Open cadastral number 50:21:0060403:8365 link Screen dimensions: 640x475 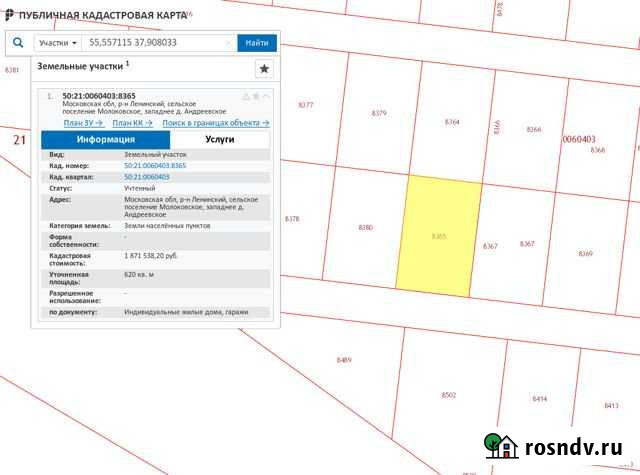coord(155,165)
